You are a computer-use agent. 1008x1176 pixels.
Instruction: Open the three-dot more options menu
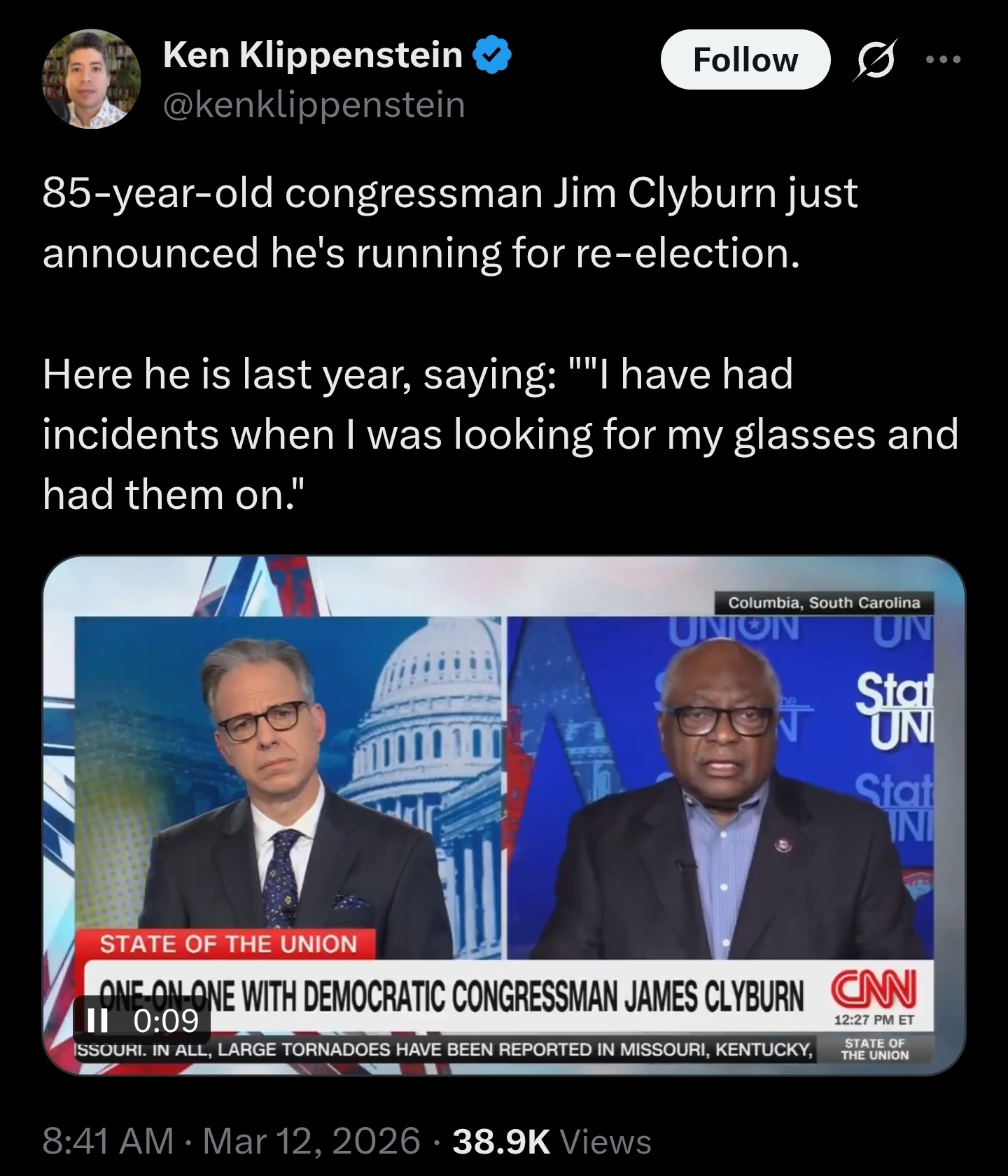(x=943, y=60)
